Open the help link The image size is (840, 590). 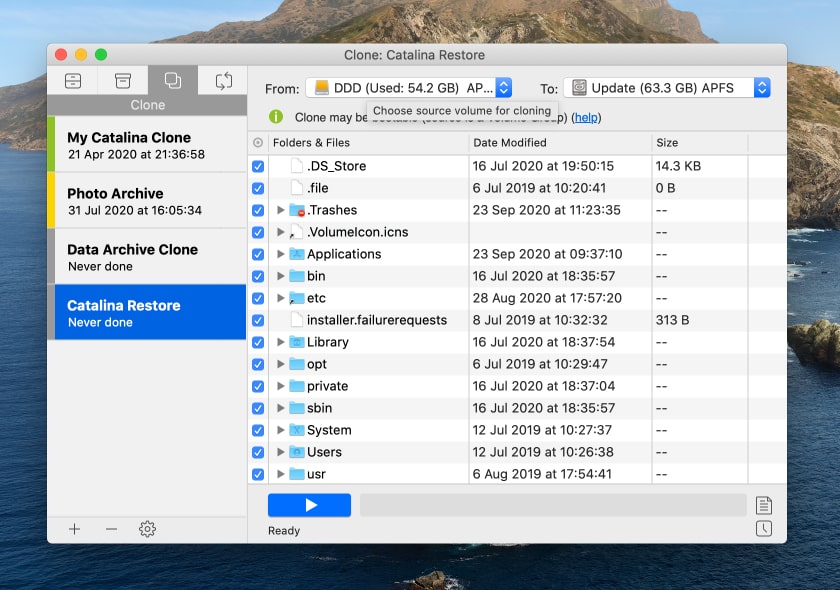click(586, 117)
